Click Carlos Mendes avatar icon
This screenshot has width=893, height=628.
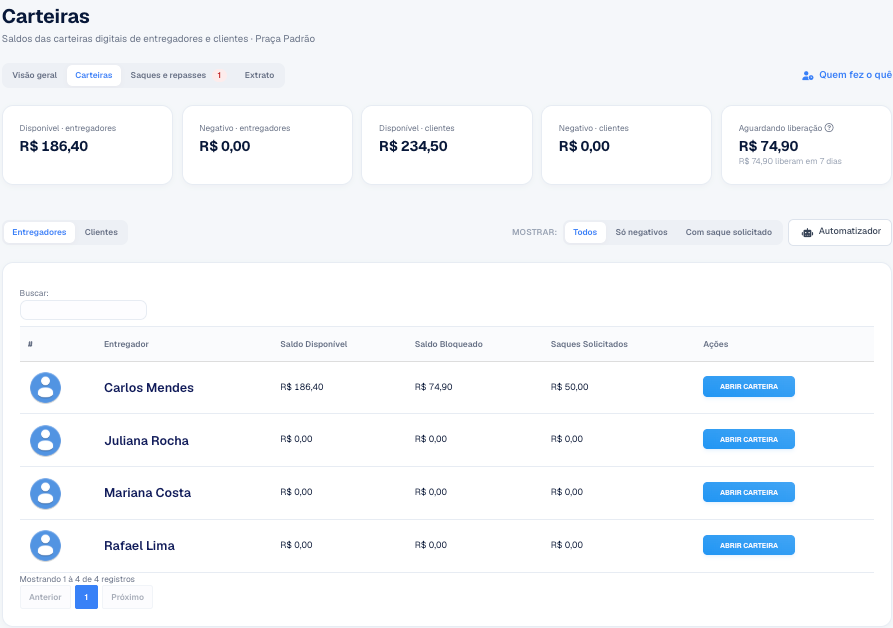pos(46,388)
